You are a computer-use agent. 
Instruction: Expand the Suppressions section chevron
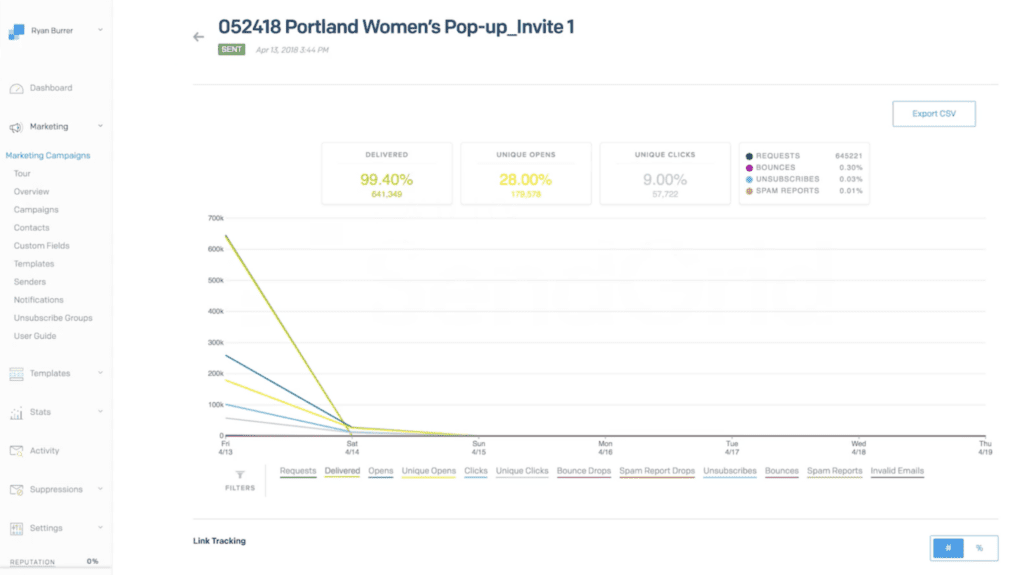[101, 489]
